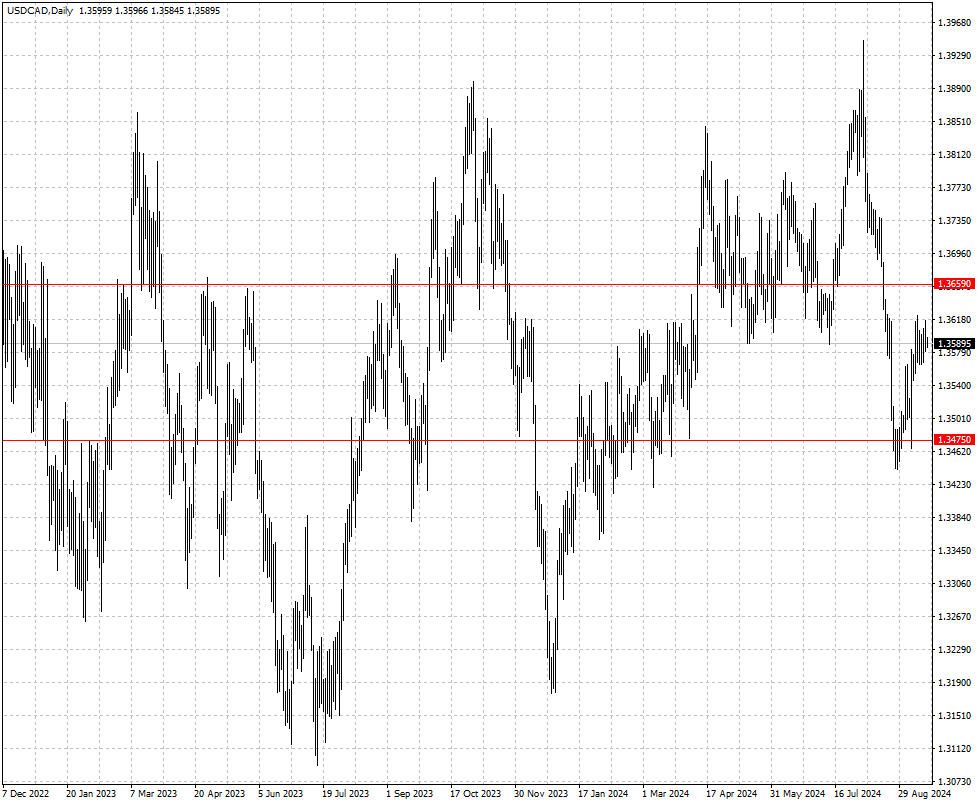978x805 pixels.
Task: Click the OHLC values beside chart title
Action: pos(149,10)
